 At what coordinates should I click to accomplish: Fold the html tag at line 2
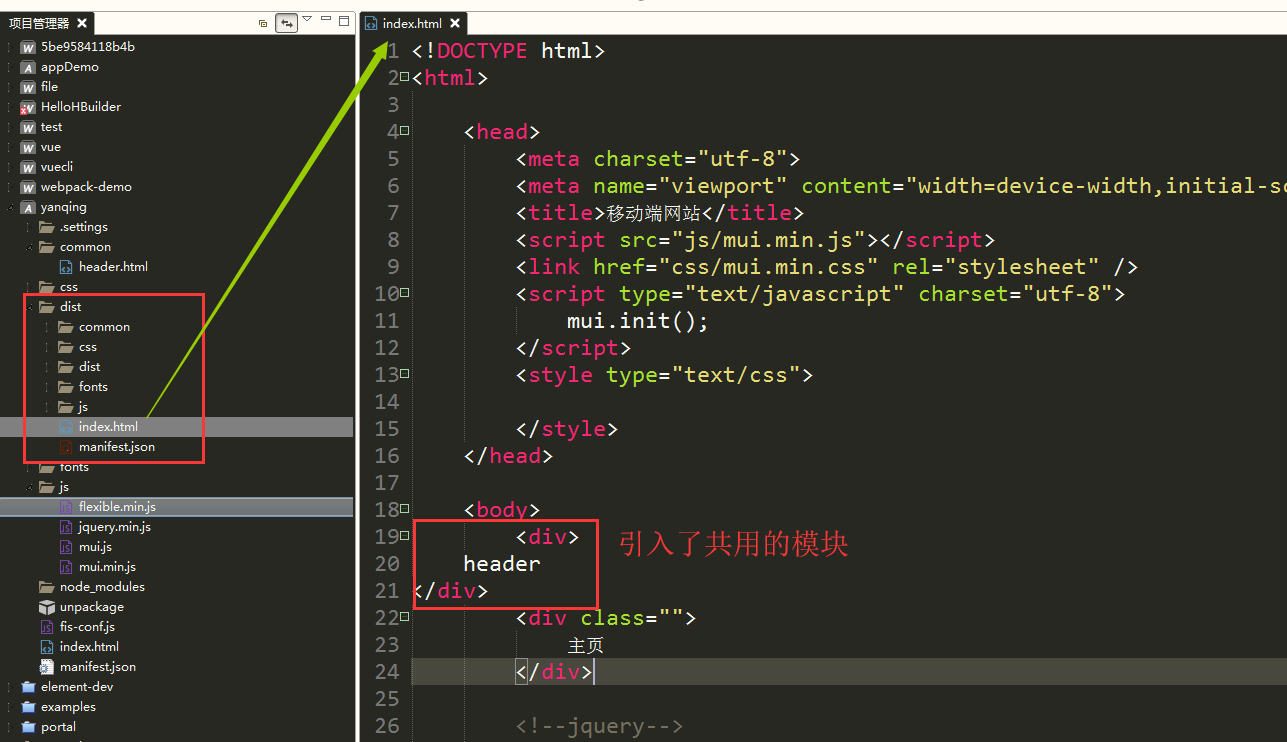[x=405, y=77]
